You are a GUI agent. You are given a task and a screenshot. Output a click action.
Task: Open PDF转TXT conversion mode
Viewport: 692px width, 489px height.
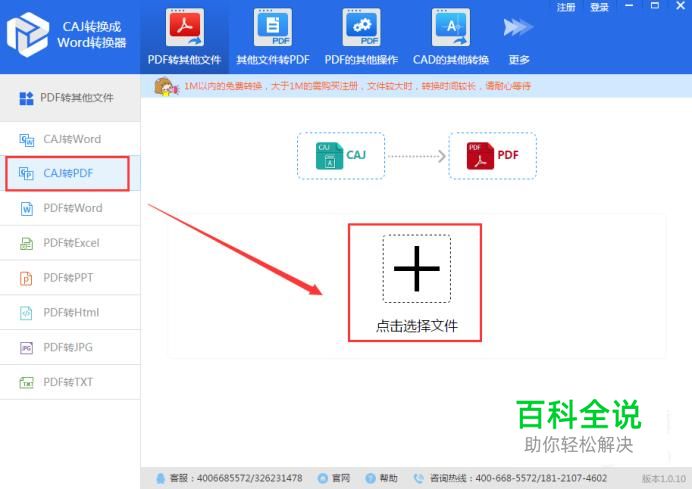click(x=70, y=382)
